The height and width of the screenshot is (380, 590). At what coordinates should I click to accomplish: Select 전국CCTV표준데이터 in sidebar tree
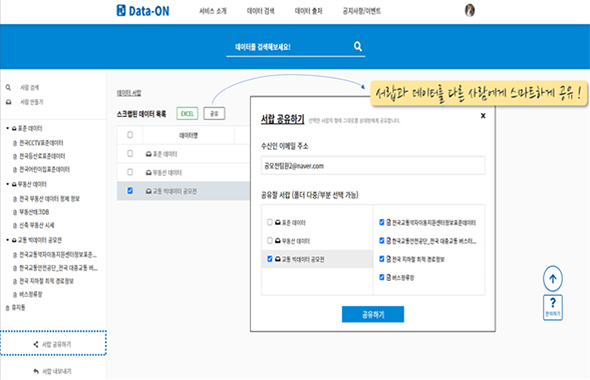pos(41,143)
